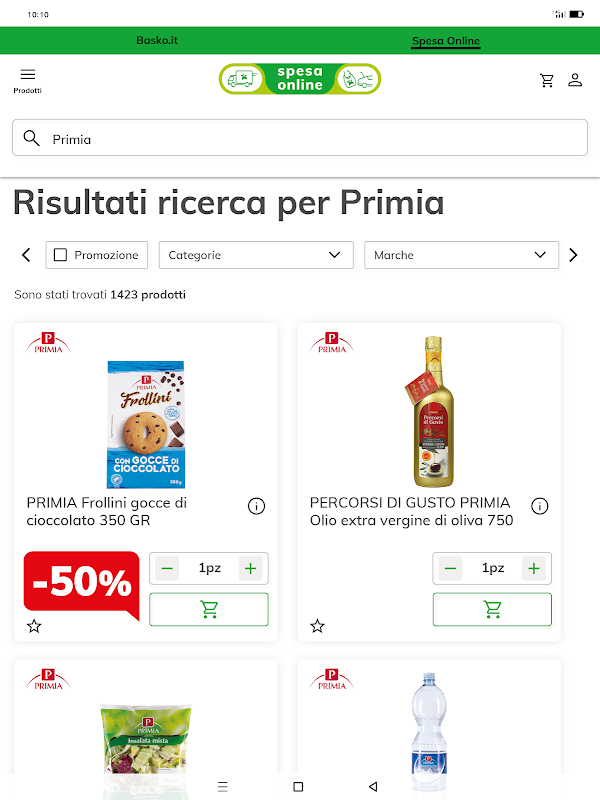The height and width of the screenshot is (800, 600).
Task: Decrease olive oil quantity with minus
Action: (450, 568)
